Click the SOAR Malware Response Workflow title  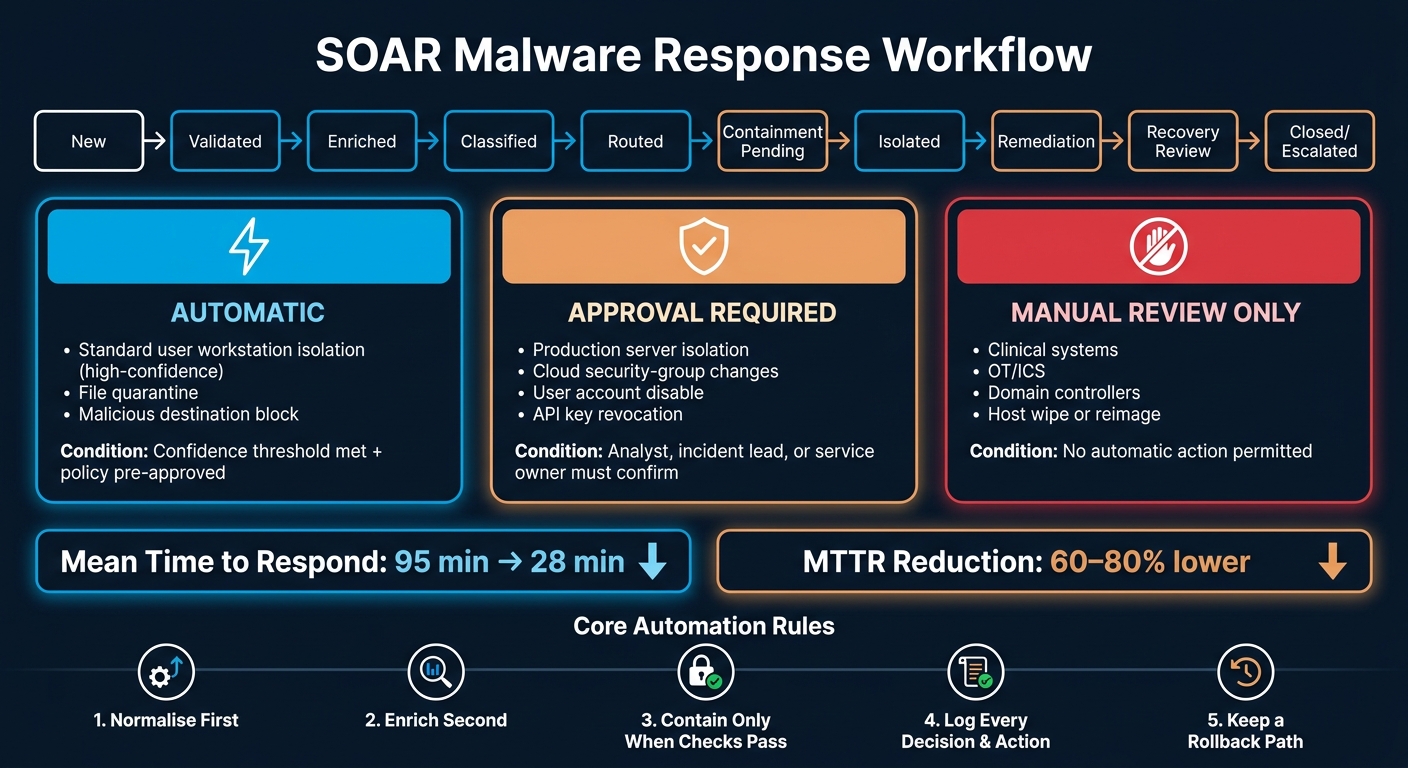pyautogui.click(x=704, y=57)
